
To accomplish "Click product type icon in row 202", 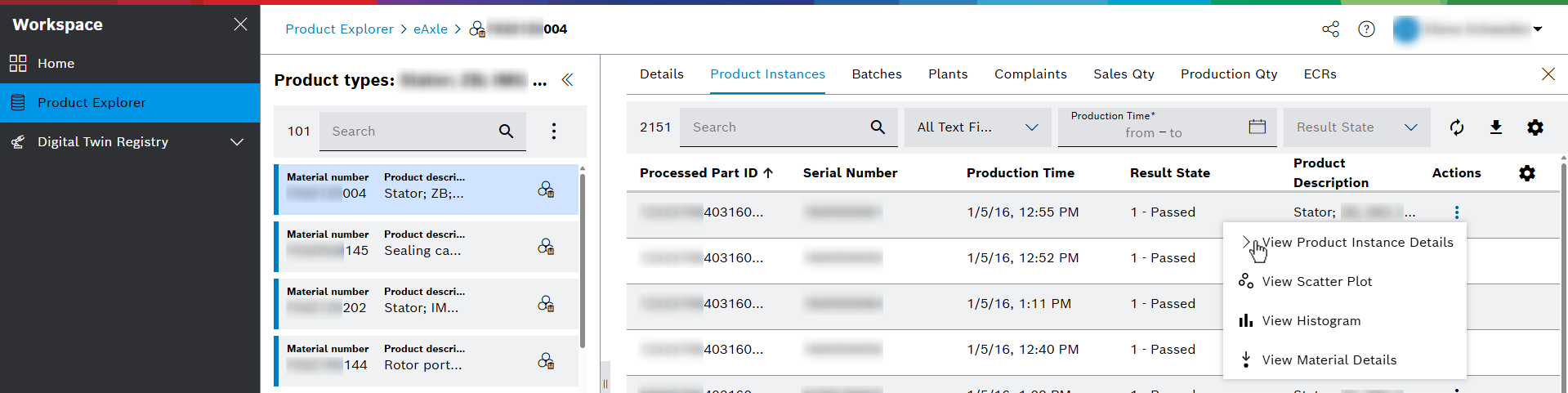I will click(x=546, y=304).
